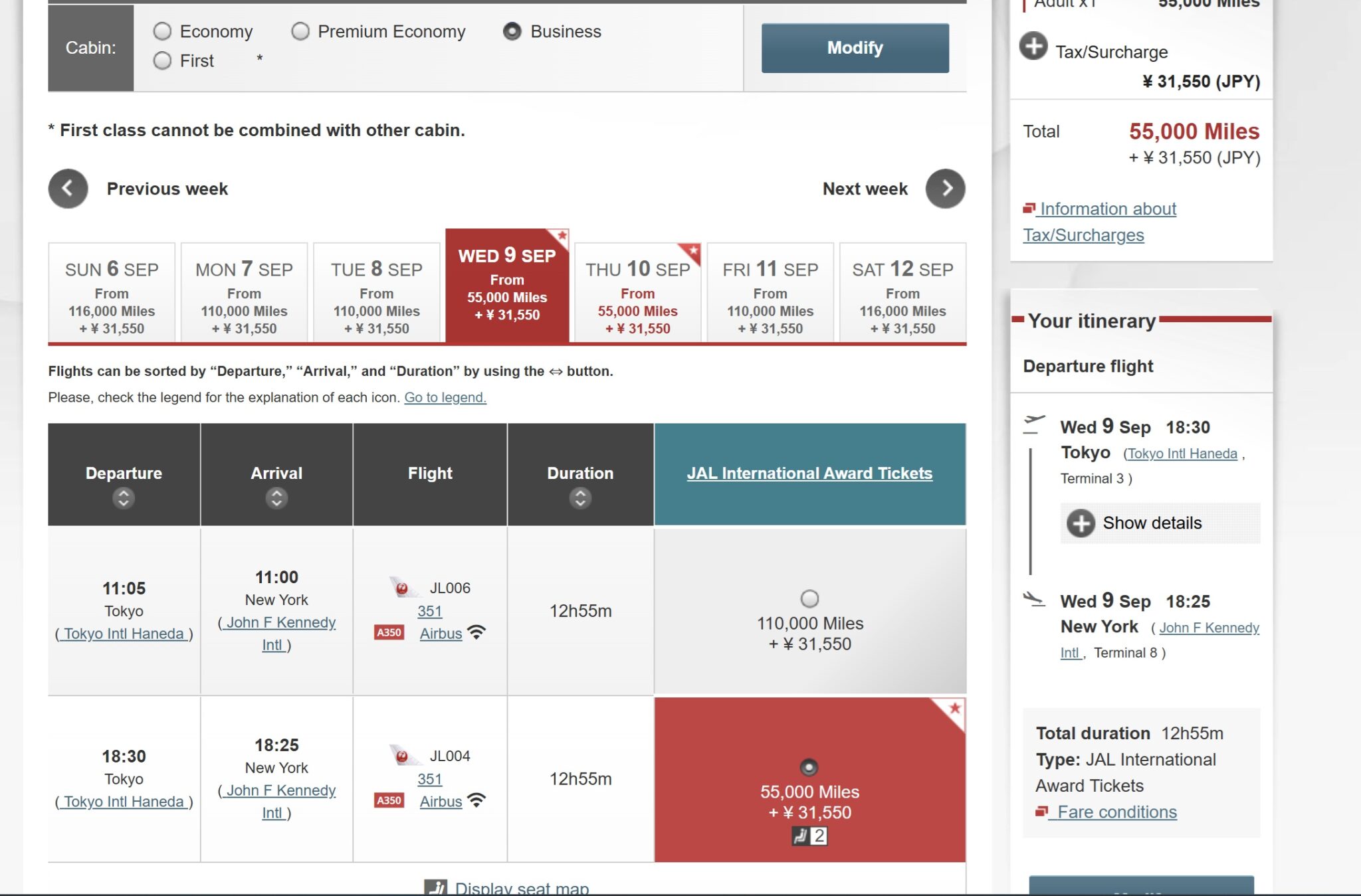Click the 12h55m duration of JL006
Image resolution: width=1361 pixels, height=896 pixels.
[x=580, y=611]
